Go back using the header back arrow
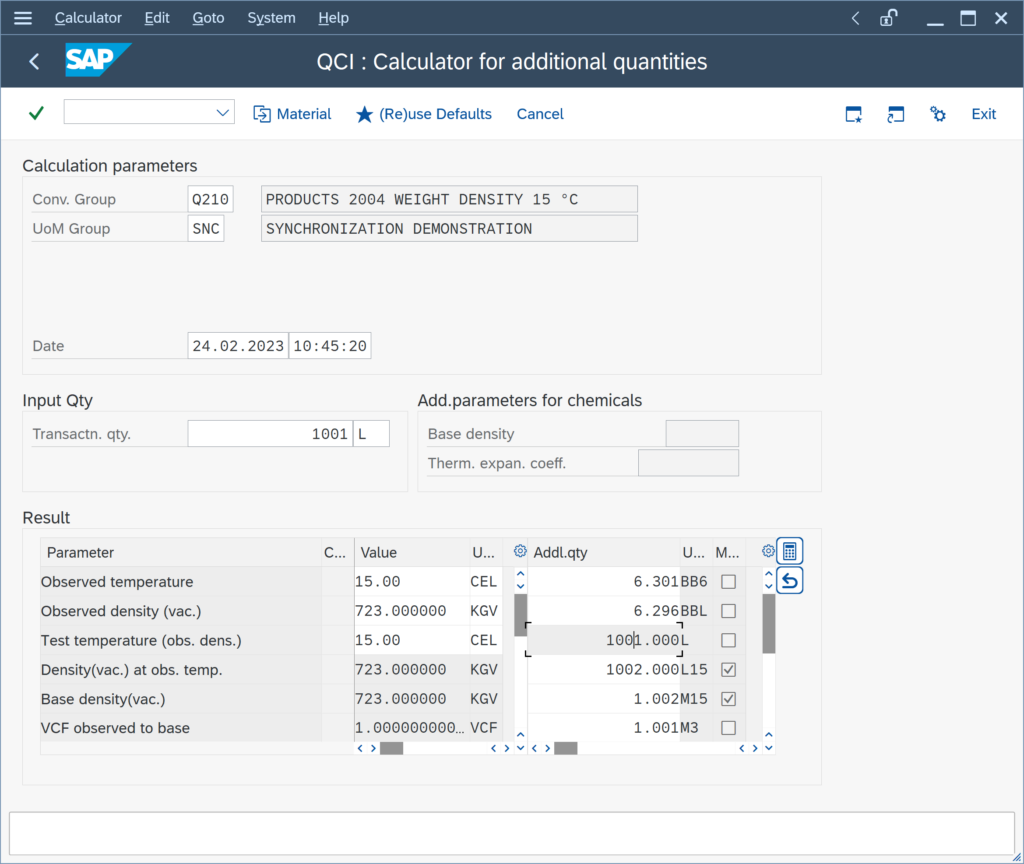This screenshot has height=864, width=1024. coord(35,61)
